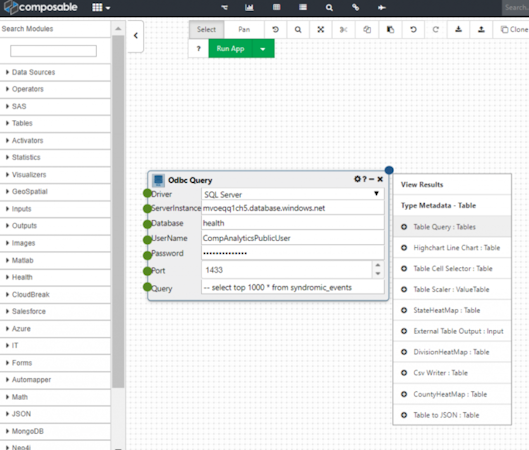This screenshot has width=529, height=450.
Task: Click the Database field containing health
Action: click(x=293, y=223)
